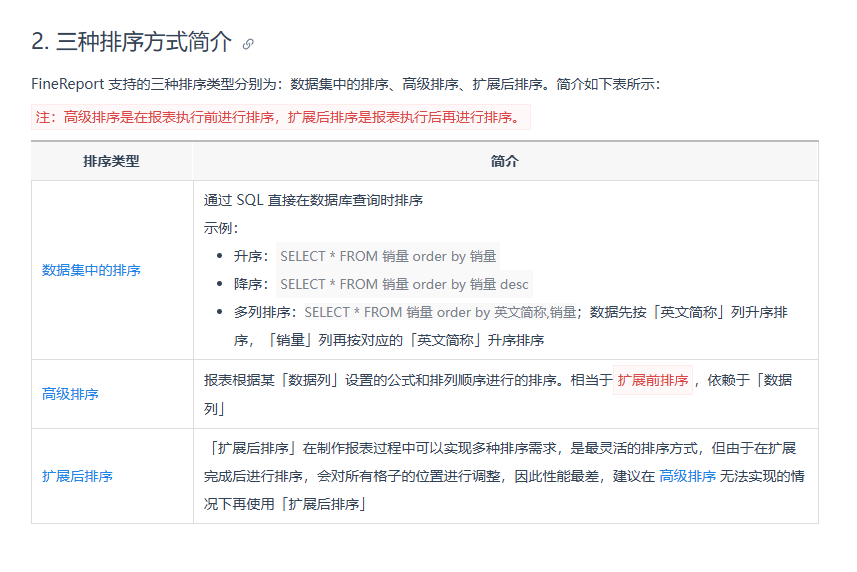Image resolution: width=857 pixels, height=572 pixels.
Task: Click the heading 2. 三种排序方式简介
Action: pyautogui.click(x=131, y=42)
